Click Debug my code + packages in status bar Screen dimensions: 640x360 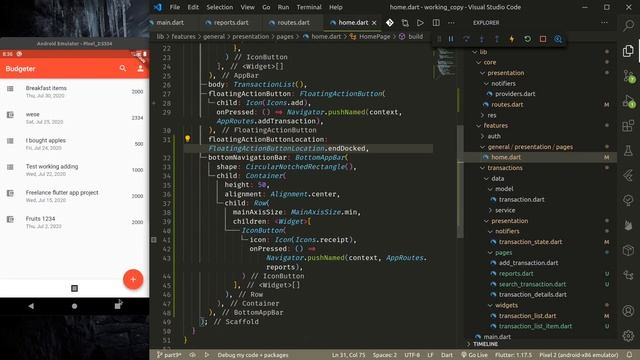pyautogui.click(x=253, y=355)
